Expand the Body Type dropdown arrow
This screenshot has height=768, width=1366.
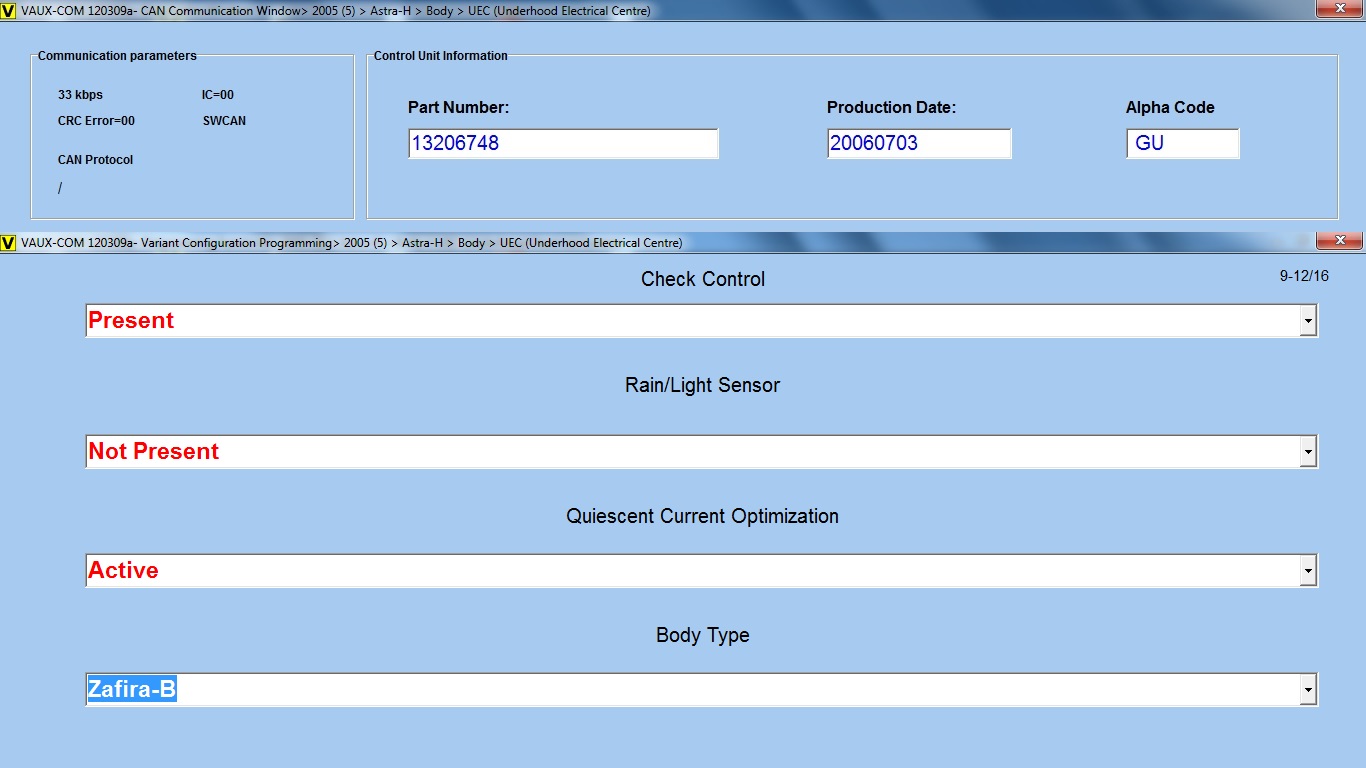tap(1307, 690)
